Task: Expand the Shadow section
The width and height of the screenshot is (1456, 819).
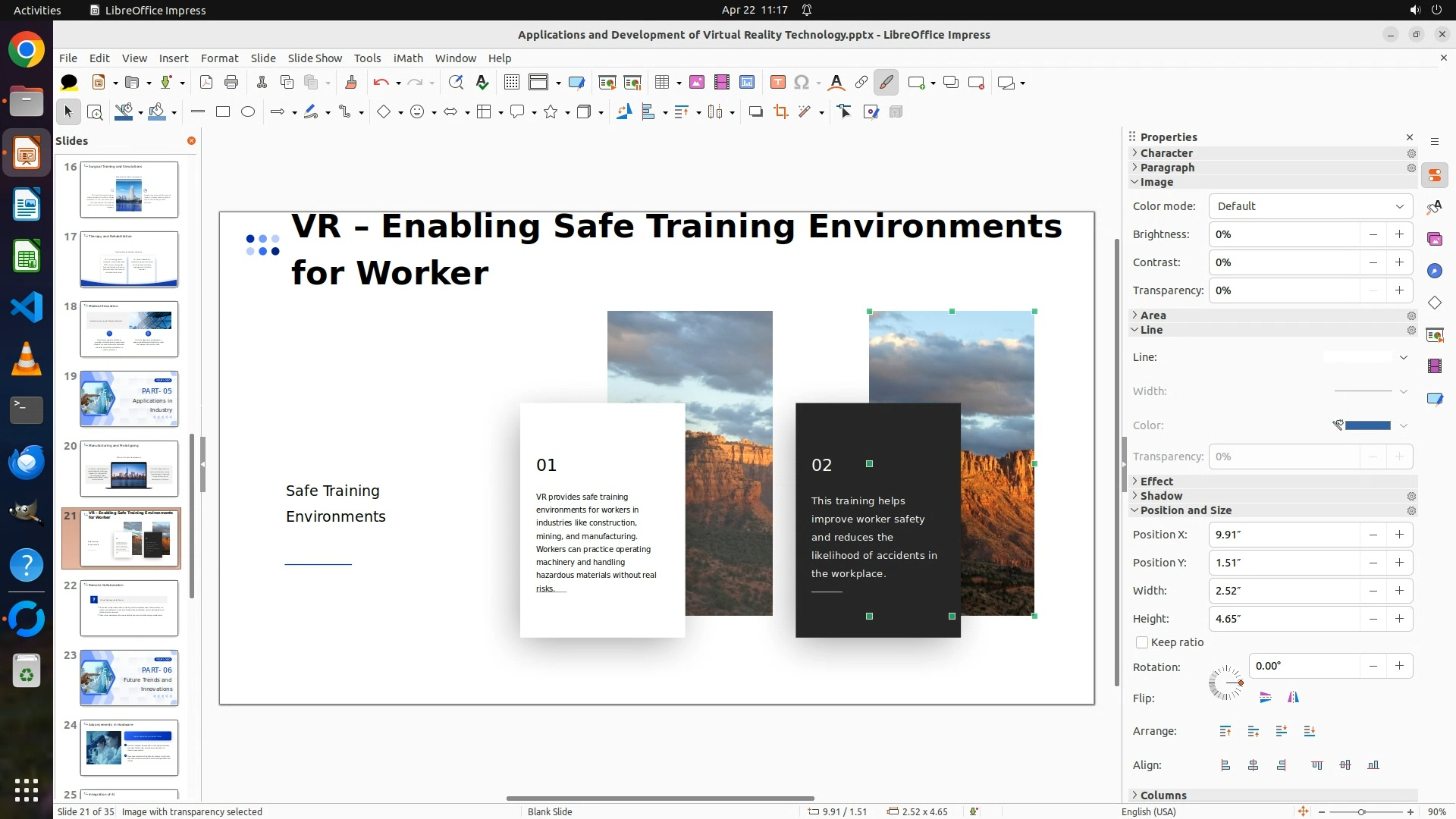Action: 1161,496
